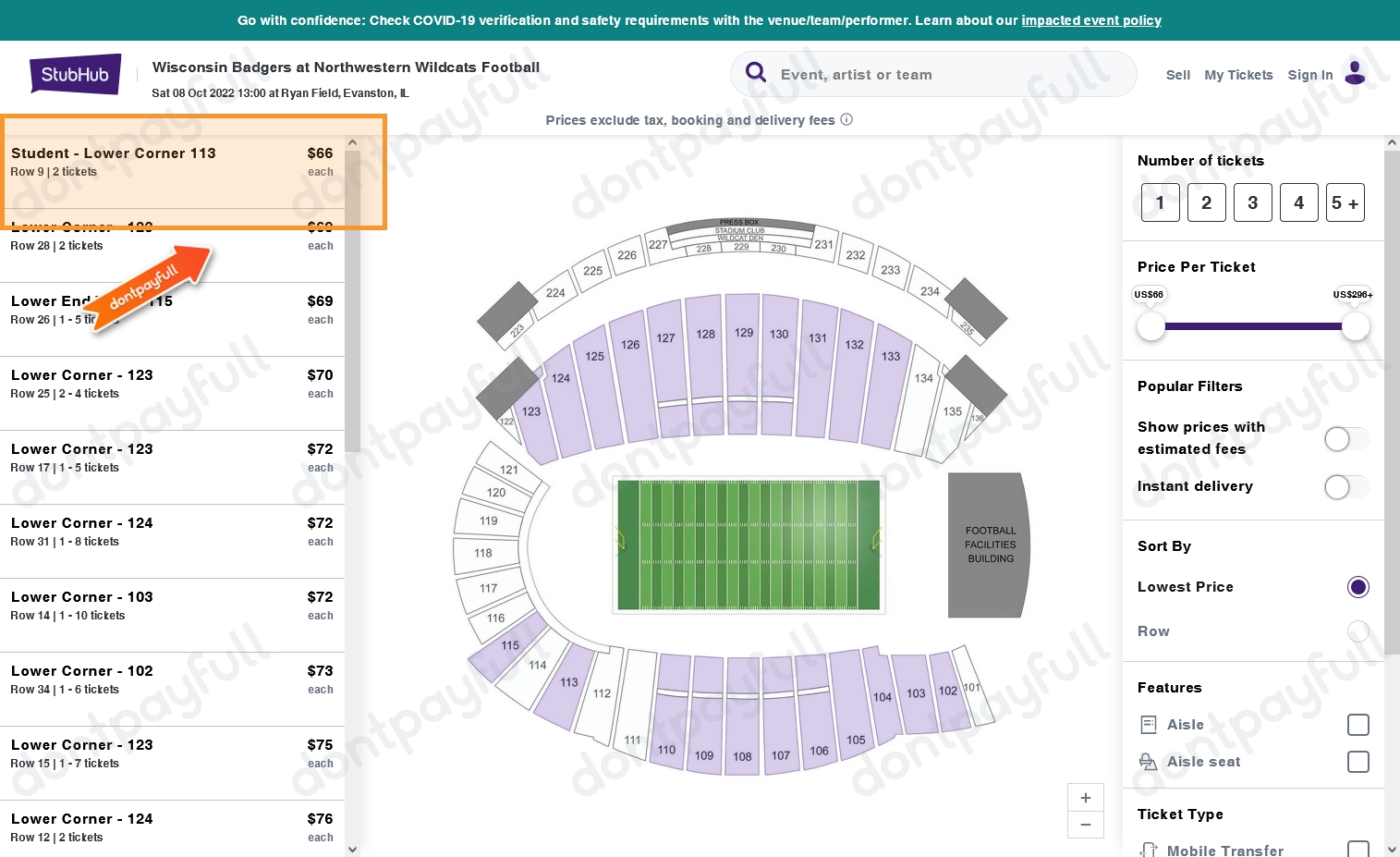Open the Sell menu item

pyautogui.click(x=1177, y=75)
